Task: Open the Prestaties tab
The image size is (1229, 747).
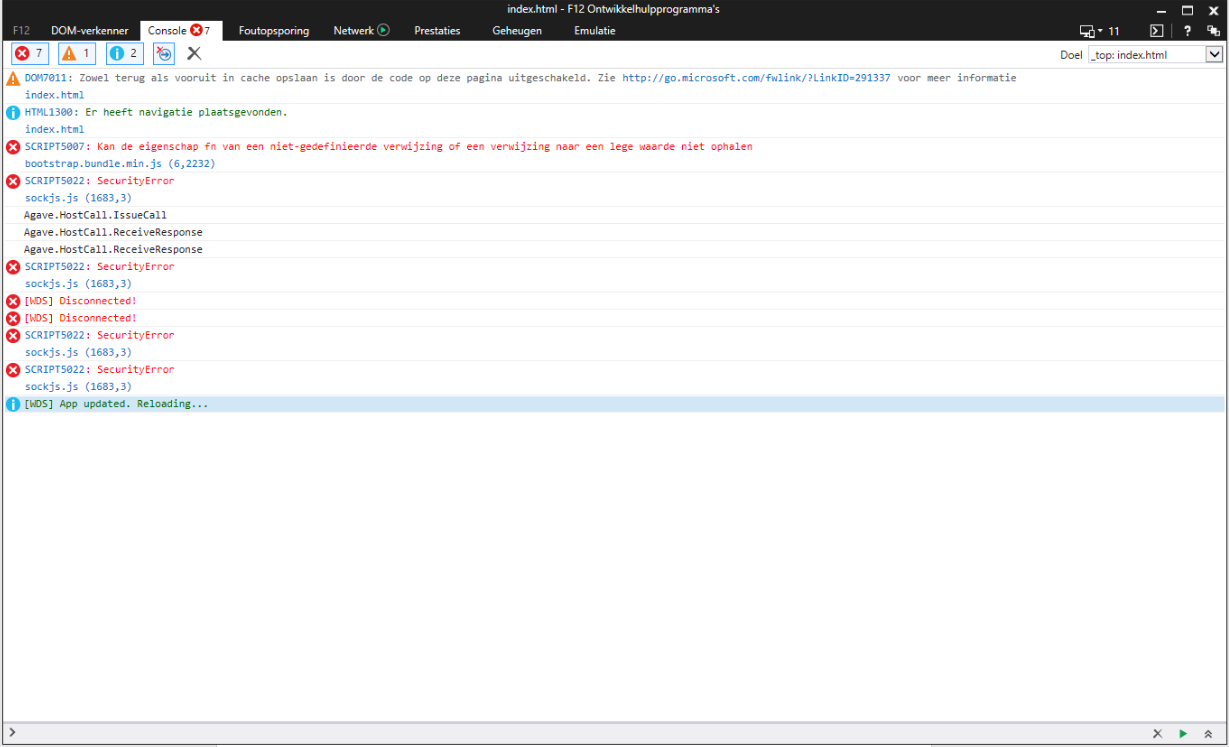Action: click(437, 31)
